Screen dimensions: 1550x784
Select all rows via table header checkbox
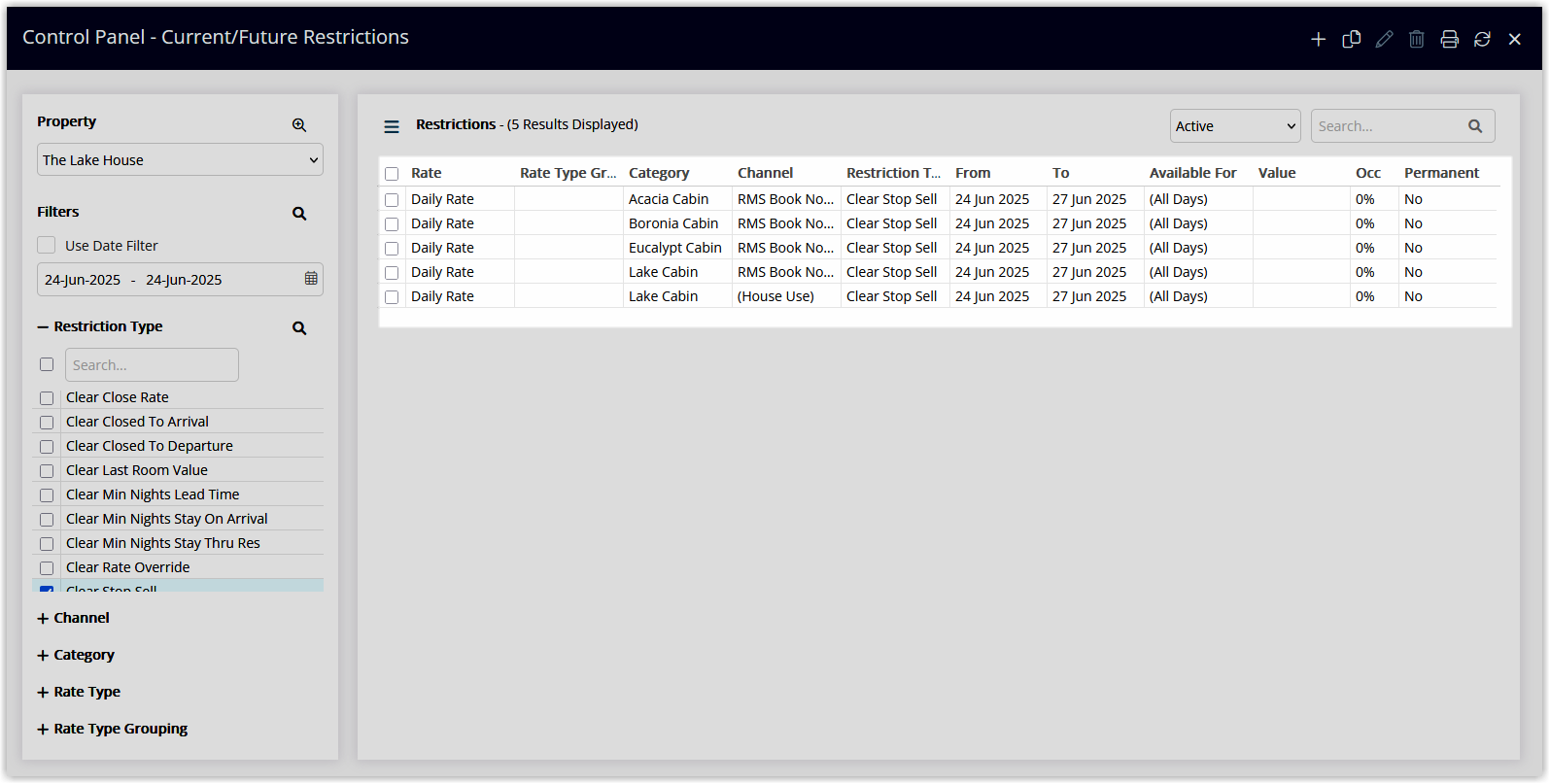(x=392, y=174)
